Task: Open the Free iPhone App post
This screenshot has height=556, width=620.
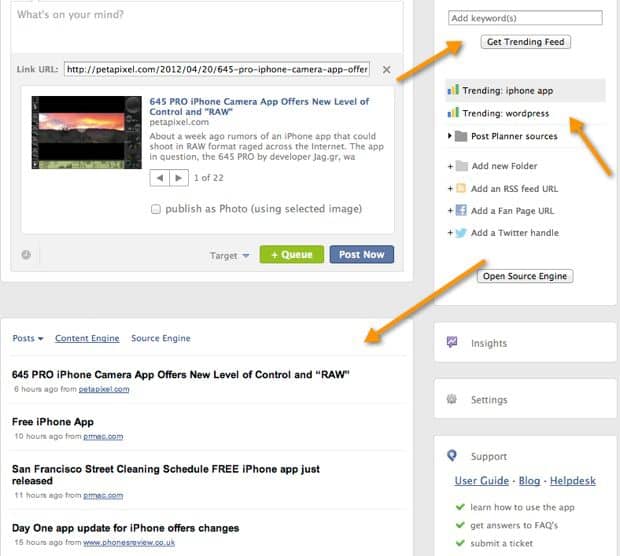Action: (53, 422)
